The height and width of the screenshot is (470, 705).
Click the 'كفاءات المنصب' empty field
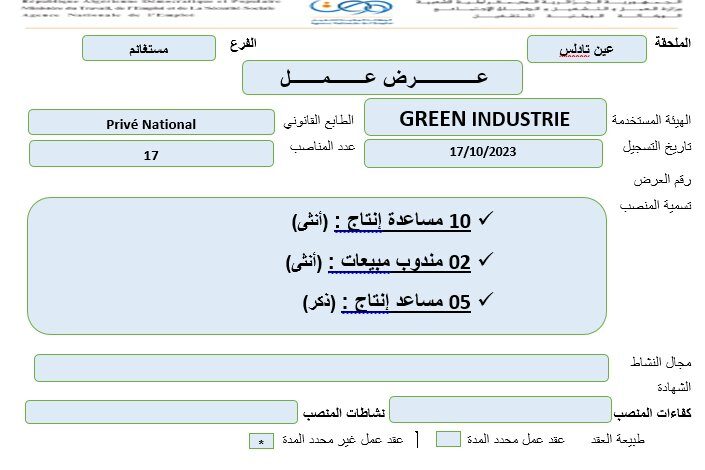coord(500,409)
